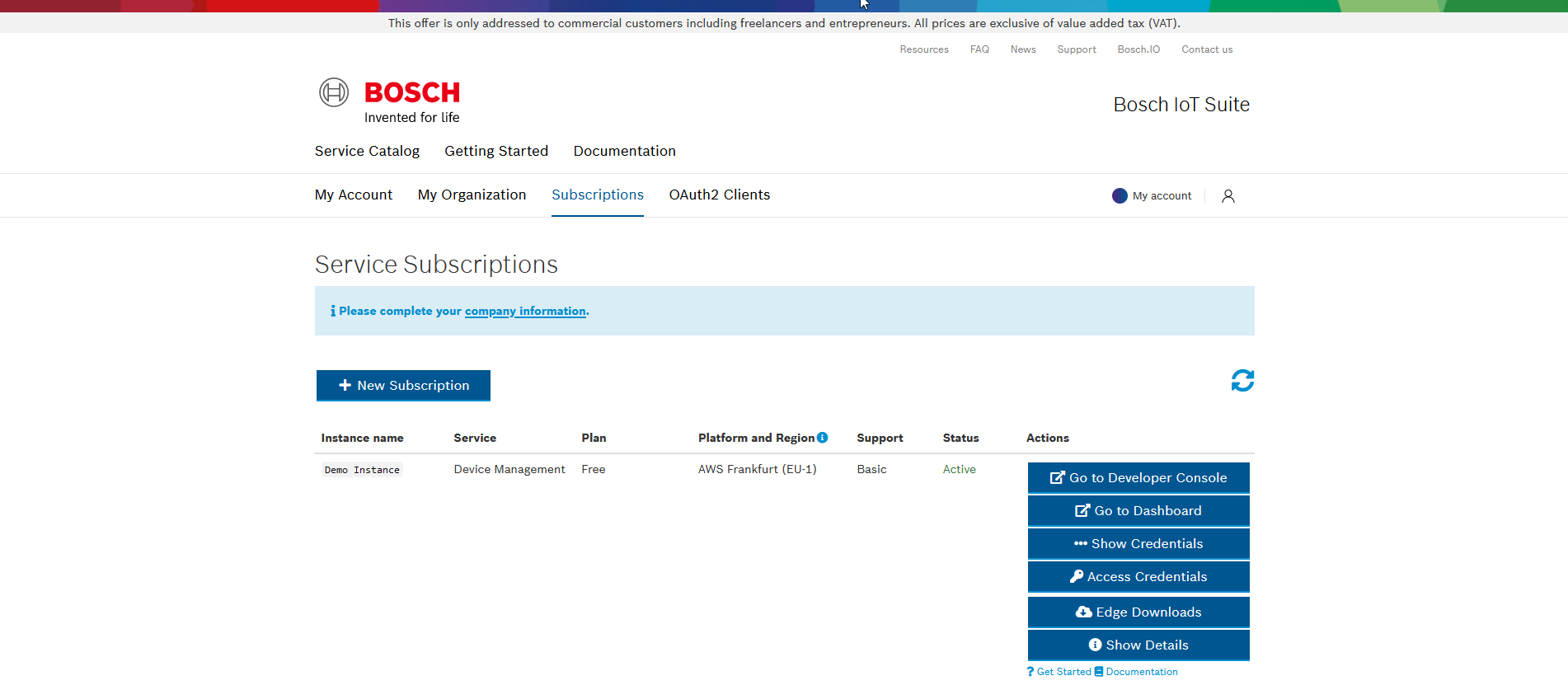Click the "Active" status text
Screen dimensions: 1568x685
(960, 469)
